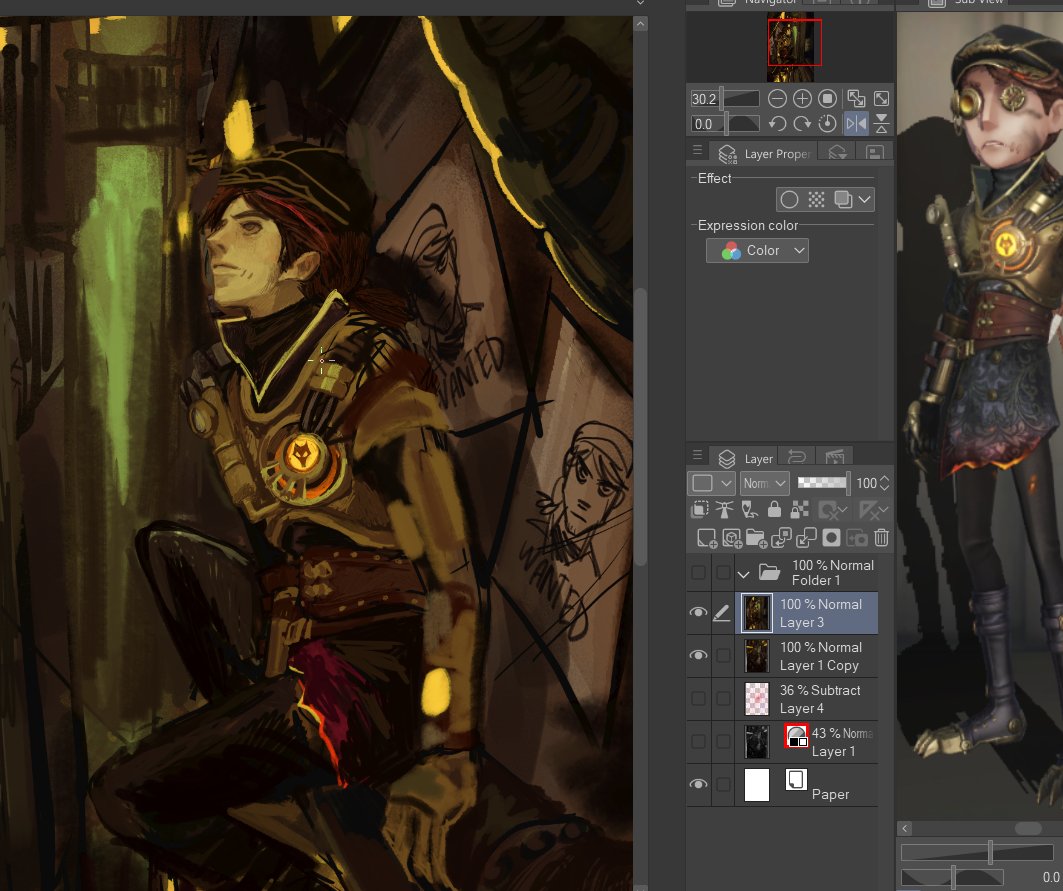Open the Enable Mask dropdown icon

(833, 510)
